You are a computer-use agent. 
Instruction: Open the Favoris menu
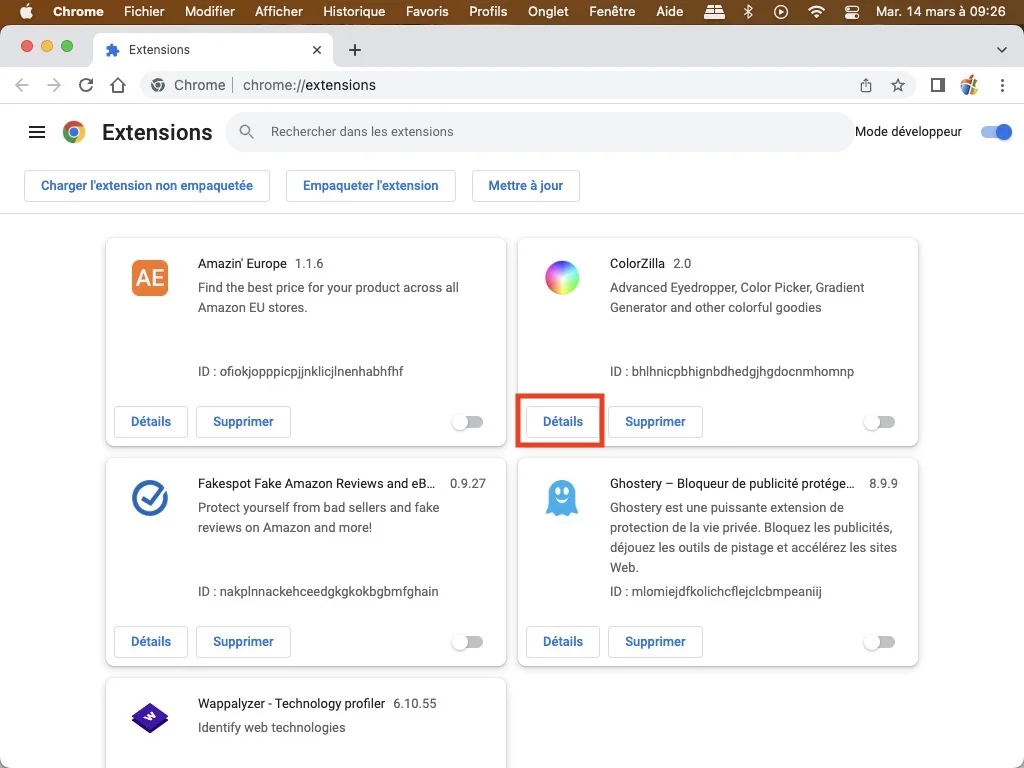(427, 11)
